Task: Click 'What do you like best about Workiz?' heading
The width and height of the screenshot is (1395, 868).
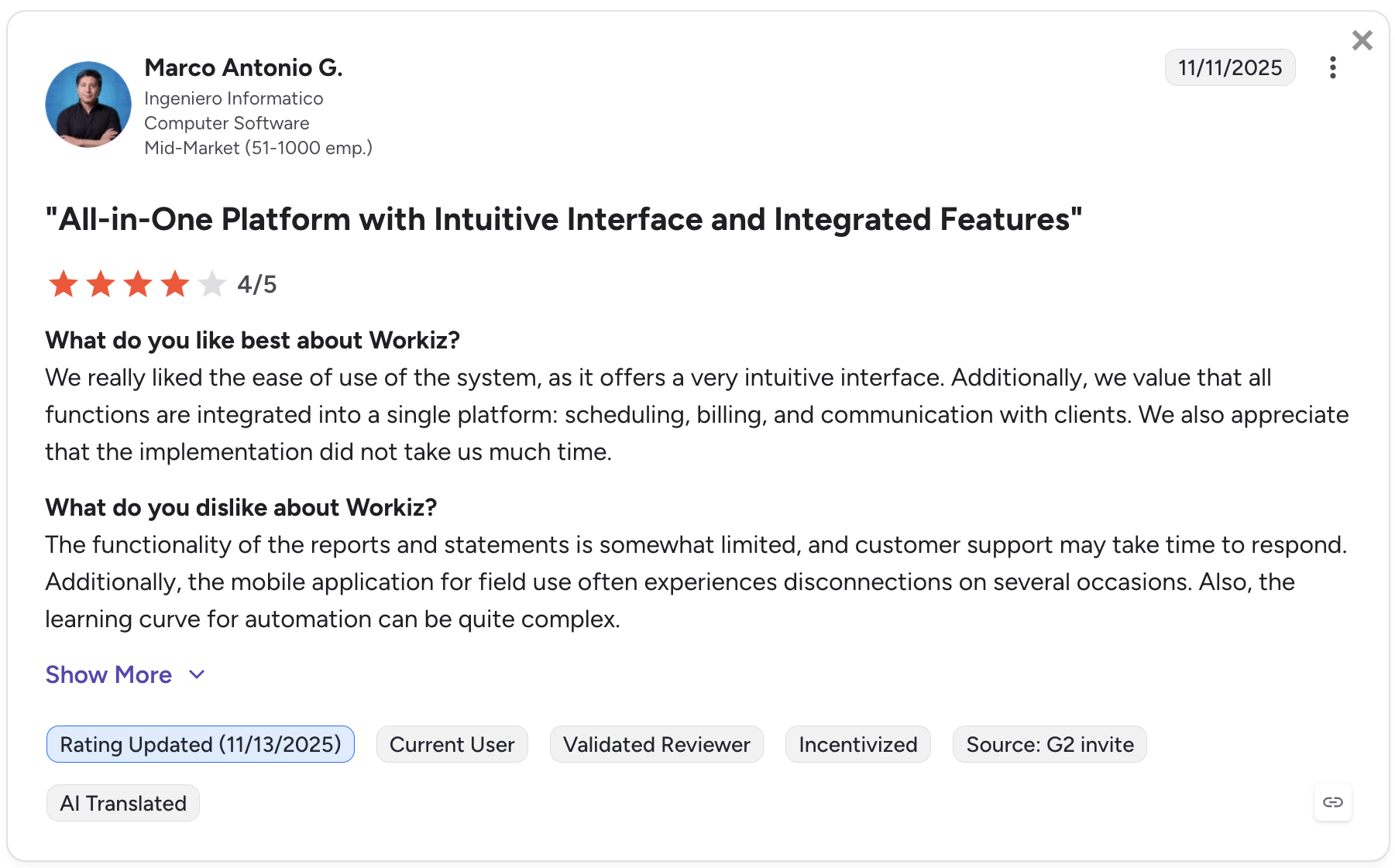Action: tap(253, 340)
